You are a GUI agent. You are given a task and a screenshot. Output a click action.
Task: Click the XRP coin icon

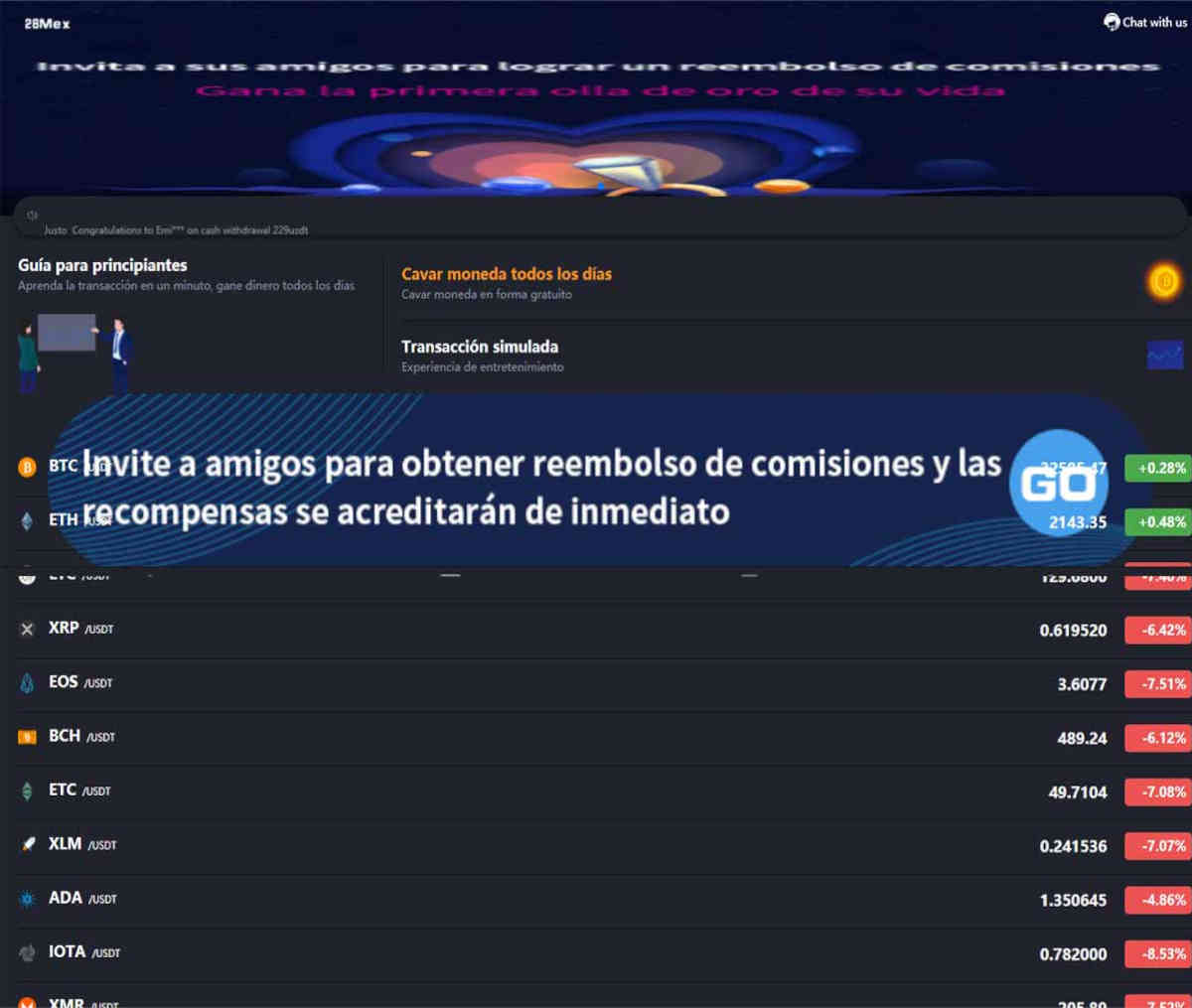pyautogui.click(x=28, y=629)
